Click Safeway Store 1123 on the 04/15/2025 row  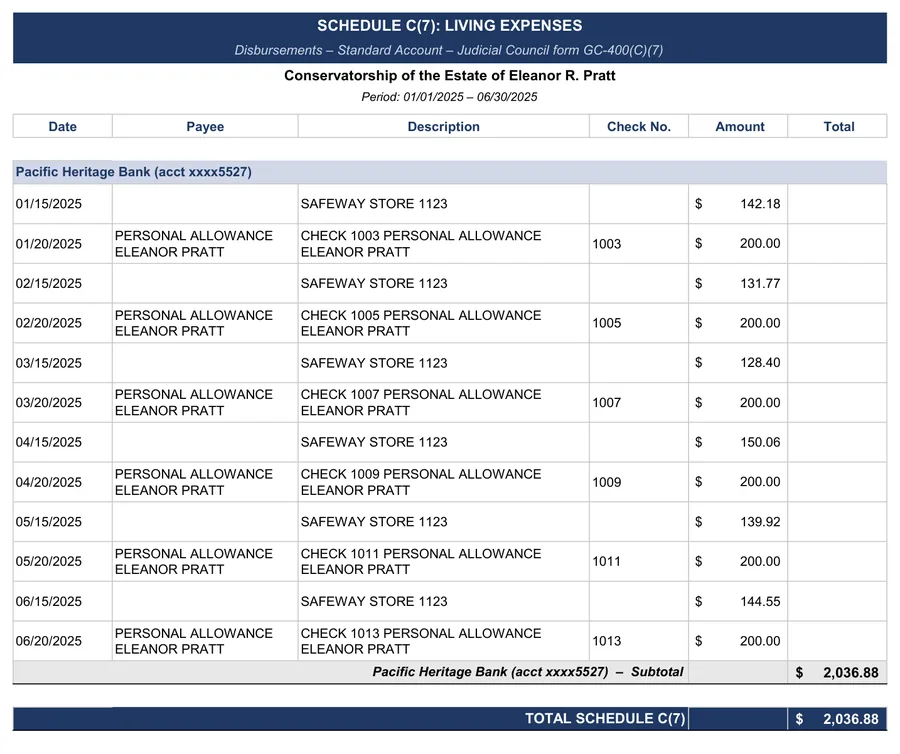(x=374, y=442)
